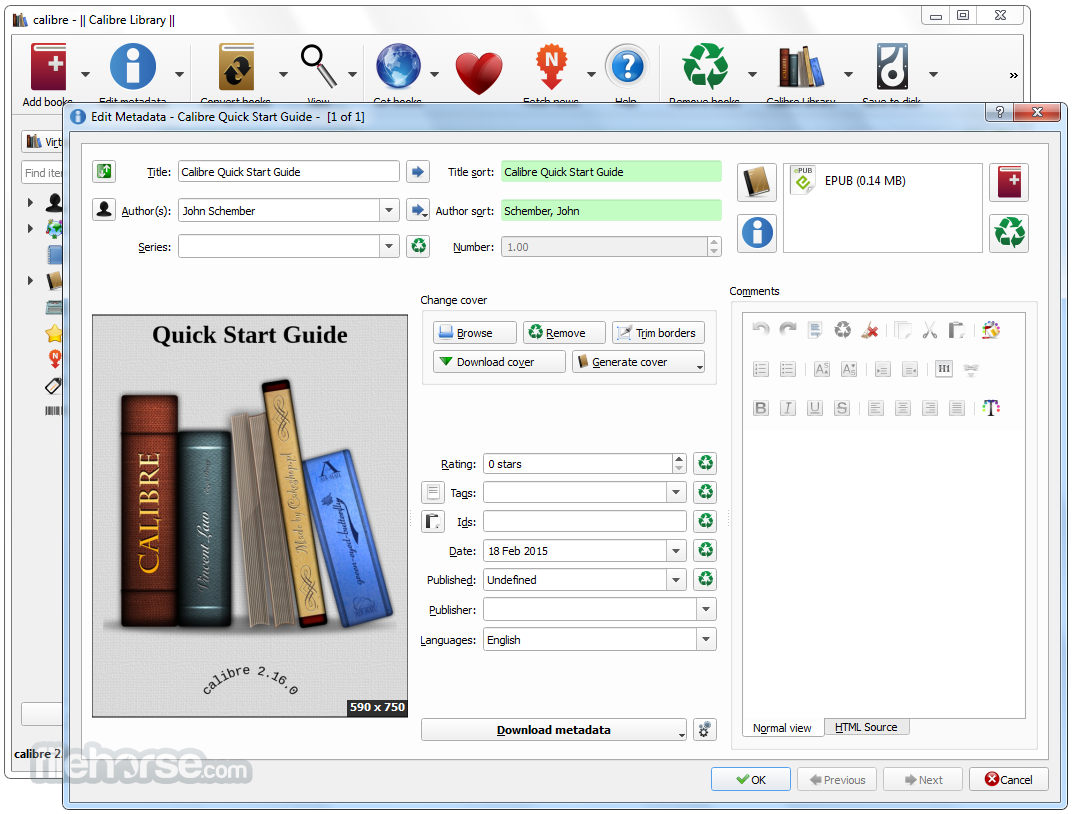Add a new book format
This screenshot has width=1072, height=814.
click(x=1009, y=182)
